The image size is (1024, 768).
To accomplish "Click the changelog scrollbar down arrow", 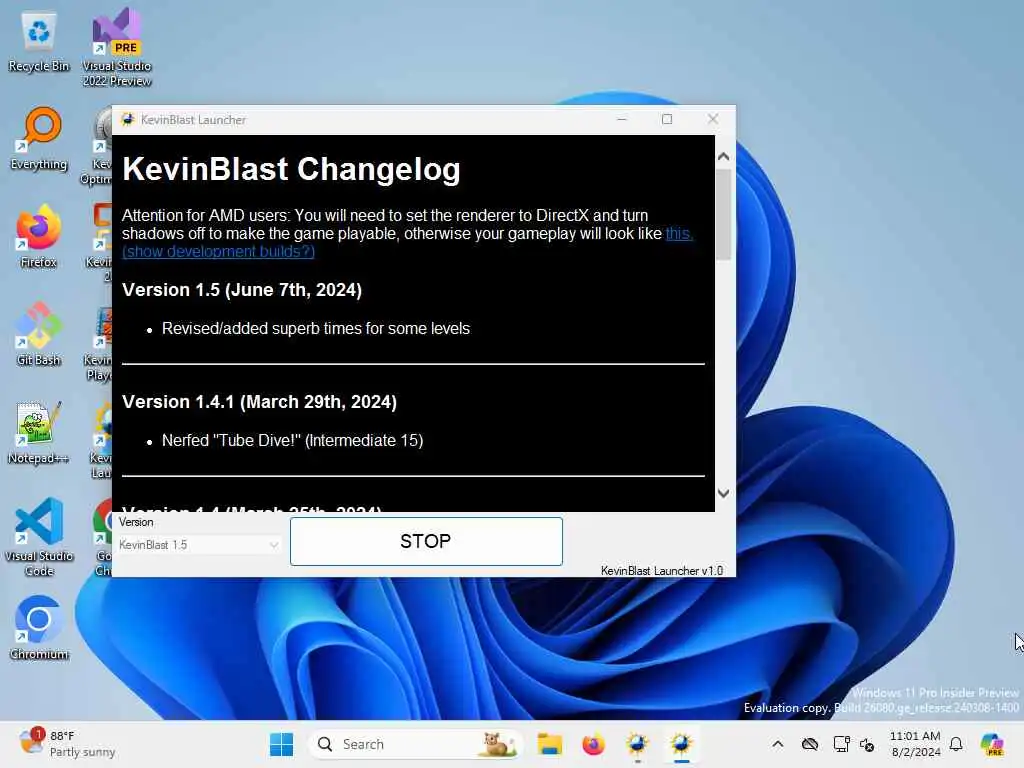I will click(x=723, y=494).
